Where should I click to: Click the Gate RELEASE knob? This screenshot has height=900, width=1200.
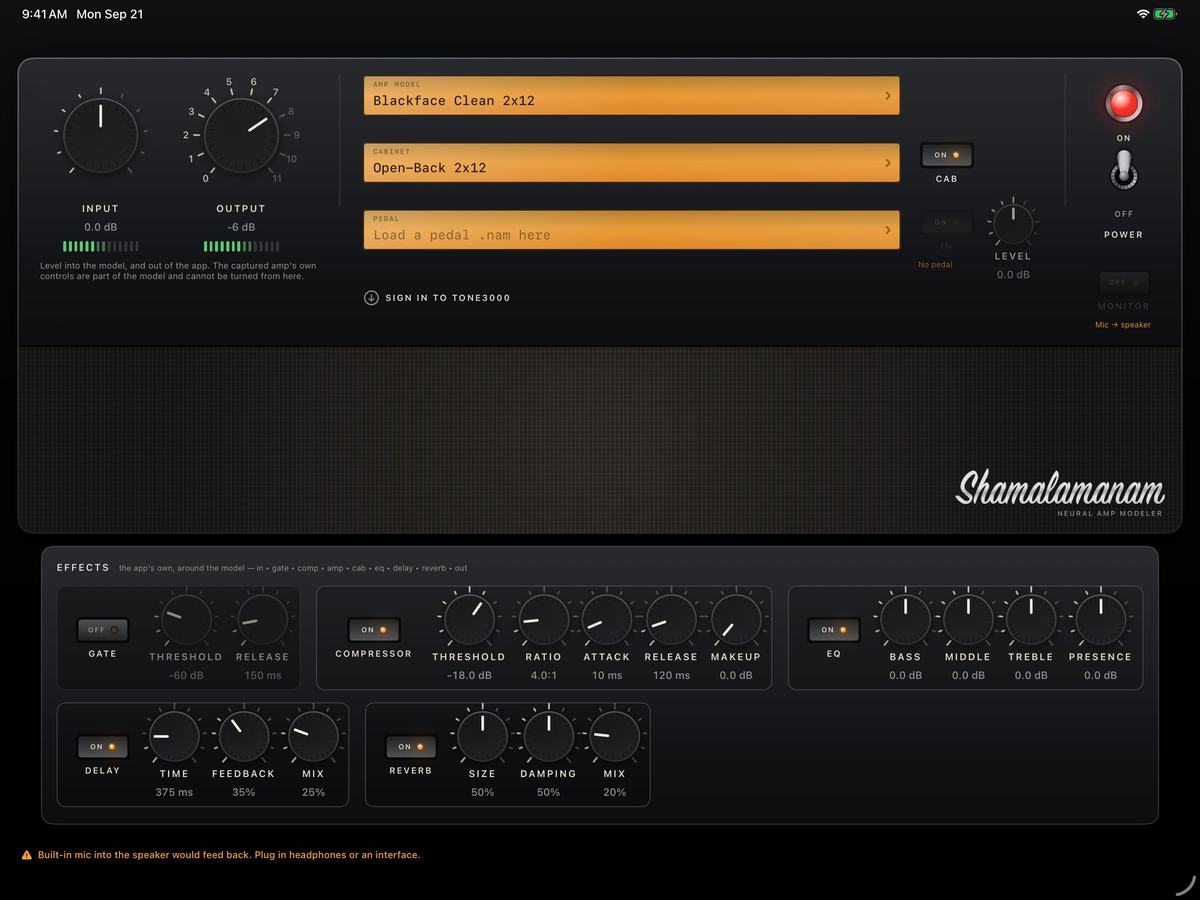[x=262, y=619]
